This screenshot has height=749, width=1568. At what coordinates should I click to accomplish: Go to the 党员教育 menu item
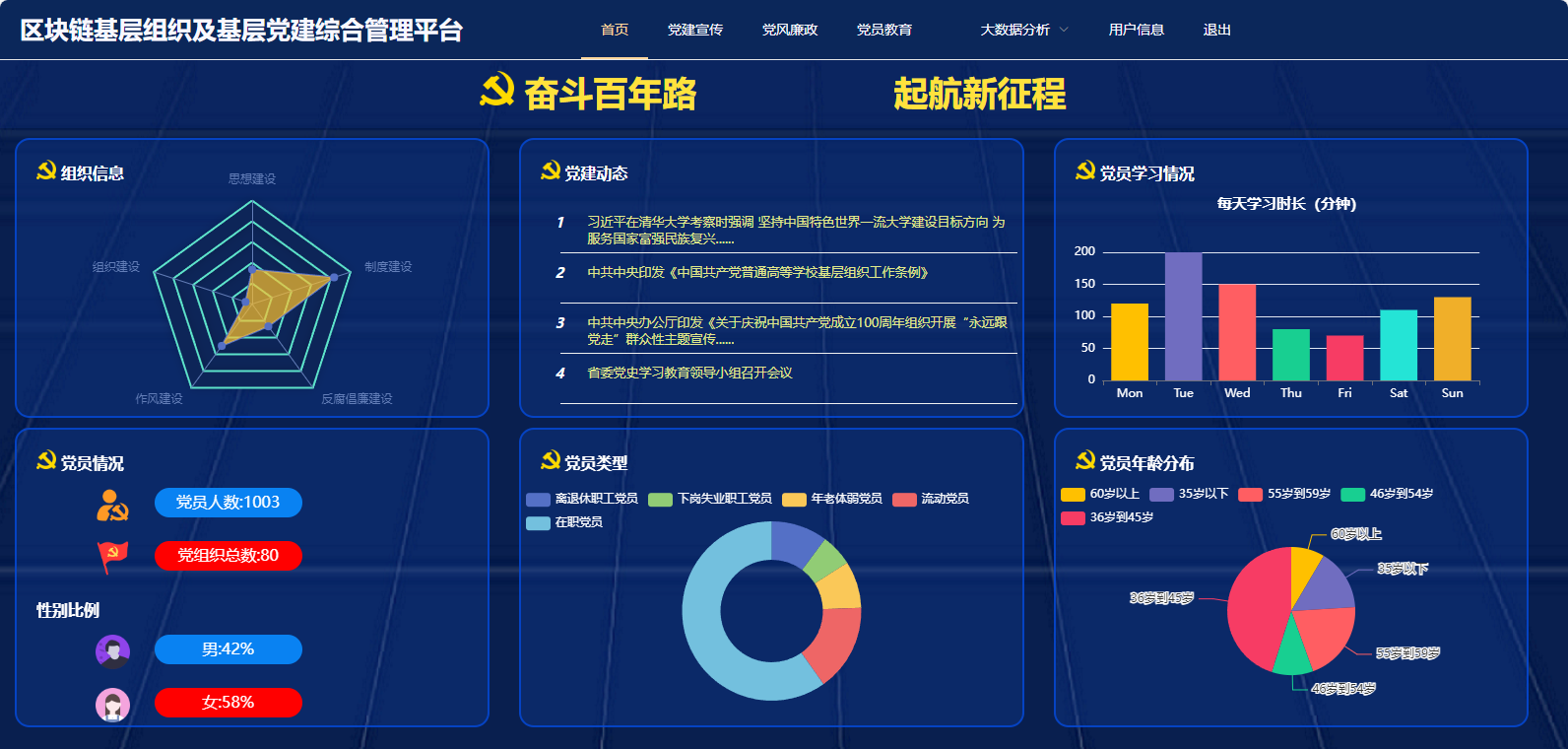[884, 30]
